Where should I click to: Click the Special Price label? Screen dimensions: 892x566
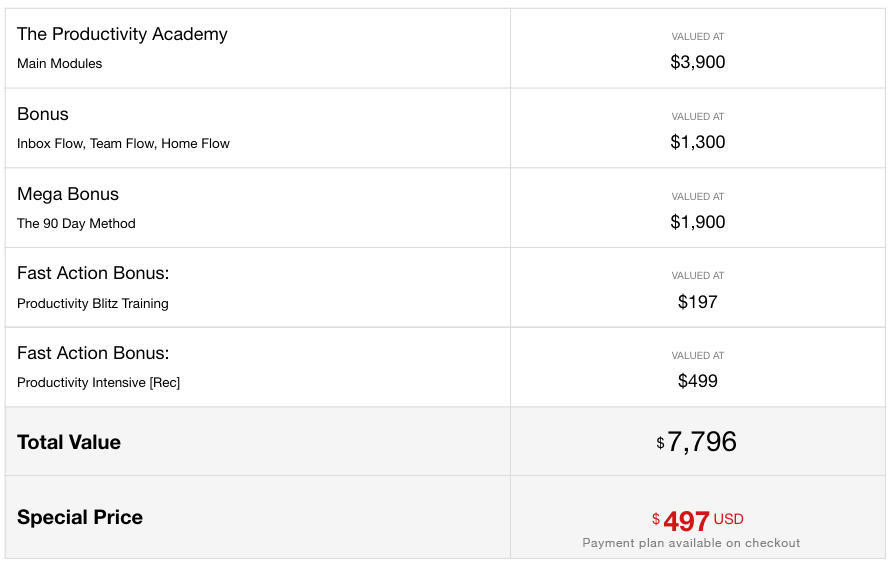(x=80, y=517)
